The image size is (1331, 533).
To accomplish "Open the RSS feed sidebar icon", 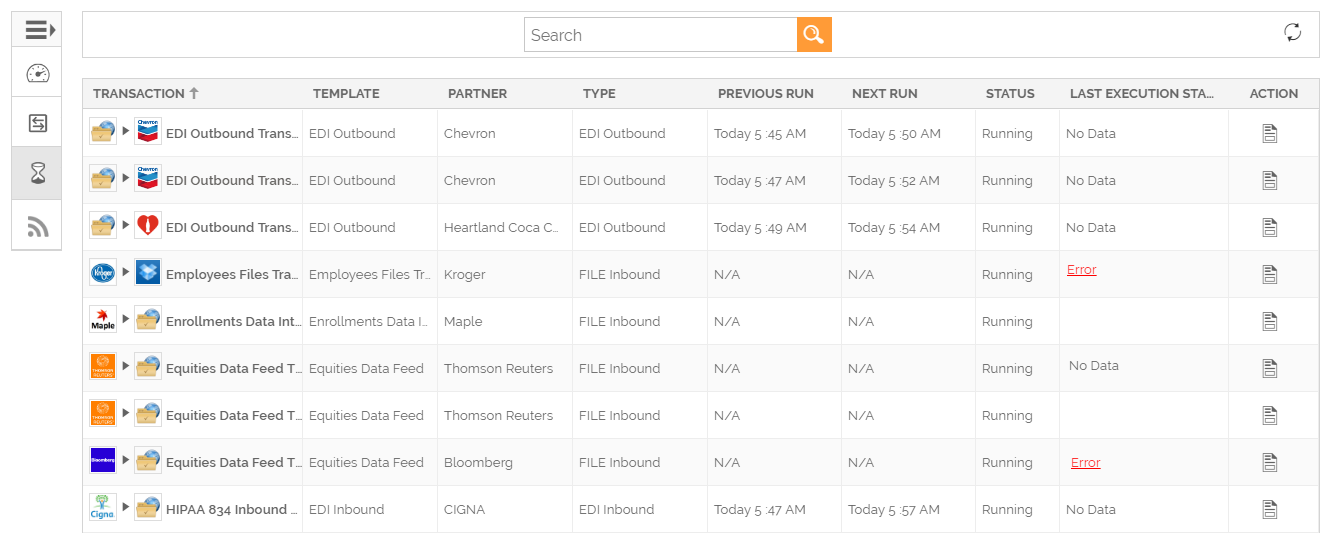I will pyautogui.click(x=37, y=226).
